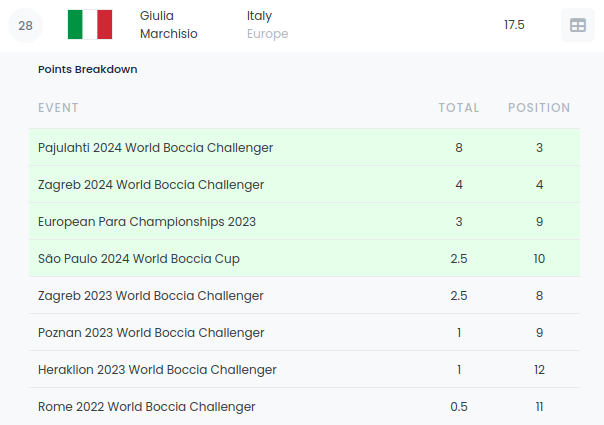Select Poznan 2023 World Boccia Challenger row

point(151,333)
